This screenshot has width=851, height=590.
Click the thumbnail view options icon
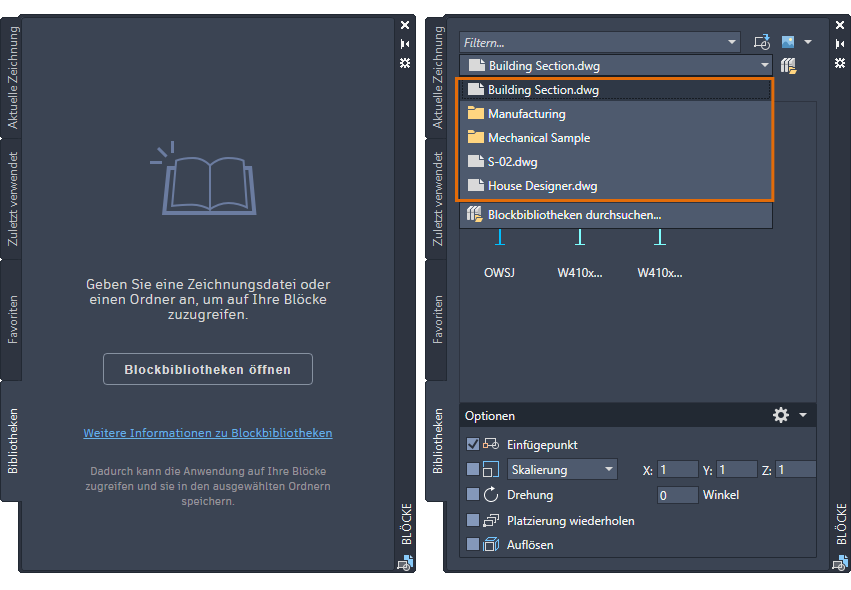(x=788, y=42)
